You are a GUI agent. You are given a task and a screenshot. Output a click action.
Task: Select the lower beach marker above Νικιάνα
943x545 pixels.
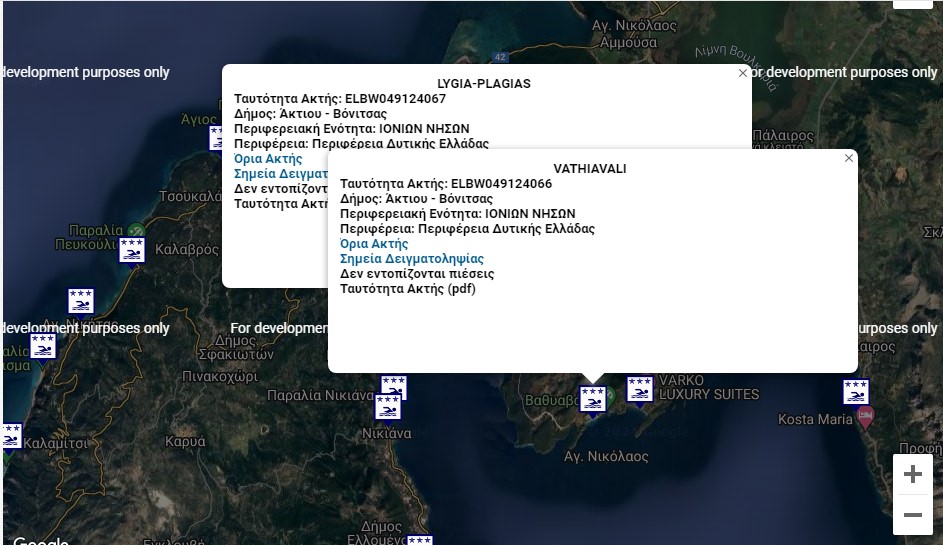387,407
